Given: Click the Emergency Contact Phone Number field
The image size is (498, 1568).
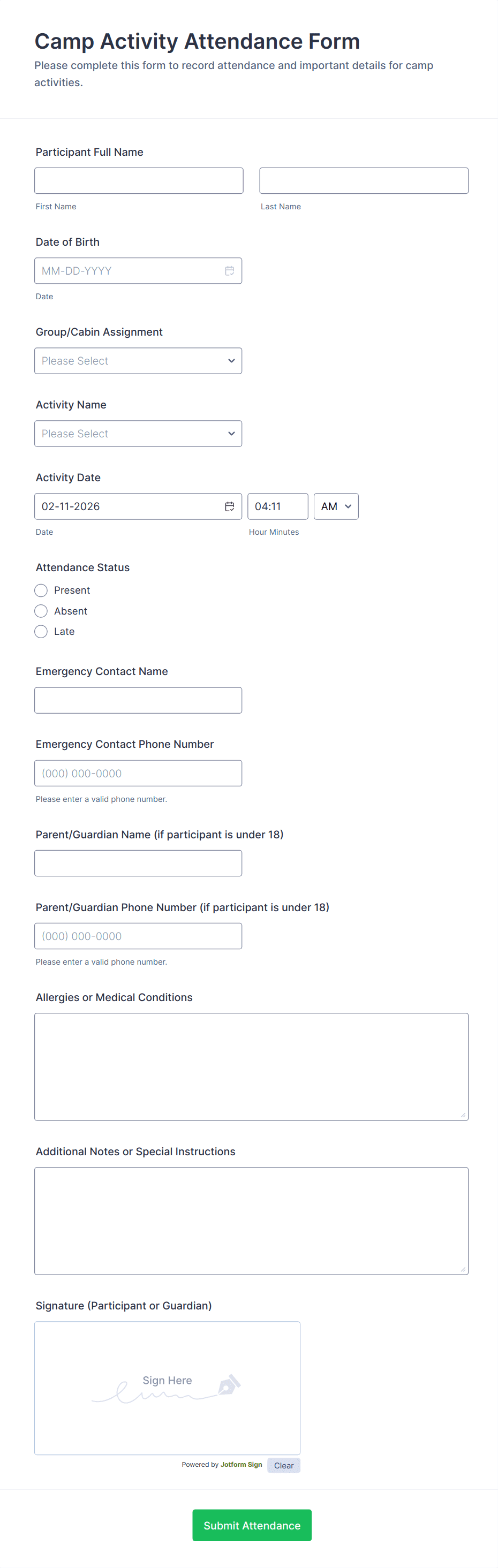Looking at the screenshot, I should (x=138, y=774).
